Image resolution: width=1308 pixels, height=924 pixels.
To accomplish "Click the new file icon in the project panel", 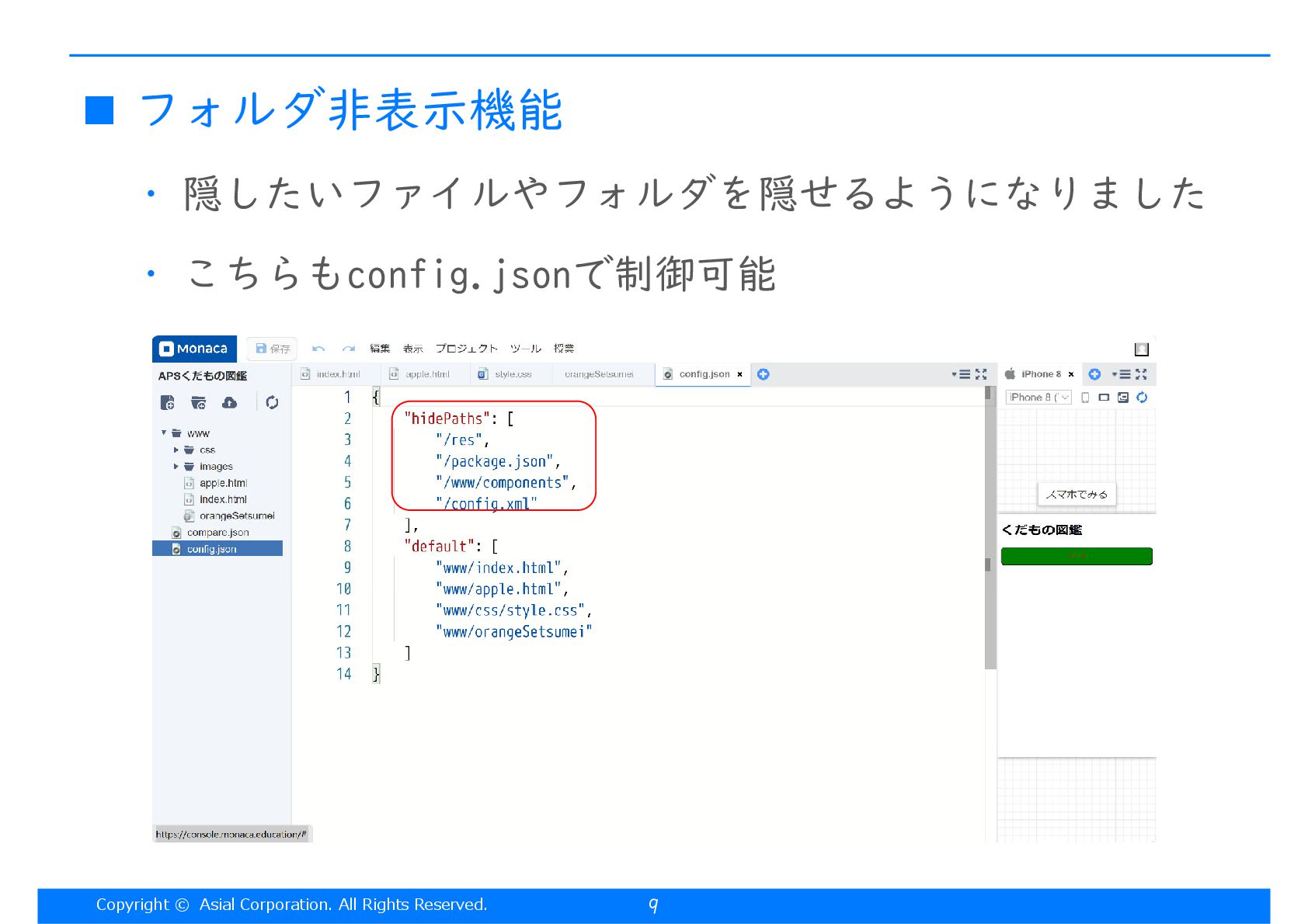I will point(167,402).
